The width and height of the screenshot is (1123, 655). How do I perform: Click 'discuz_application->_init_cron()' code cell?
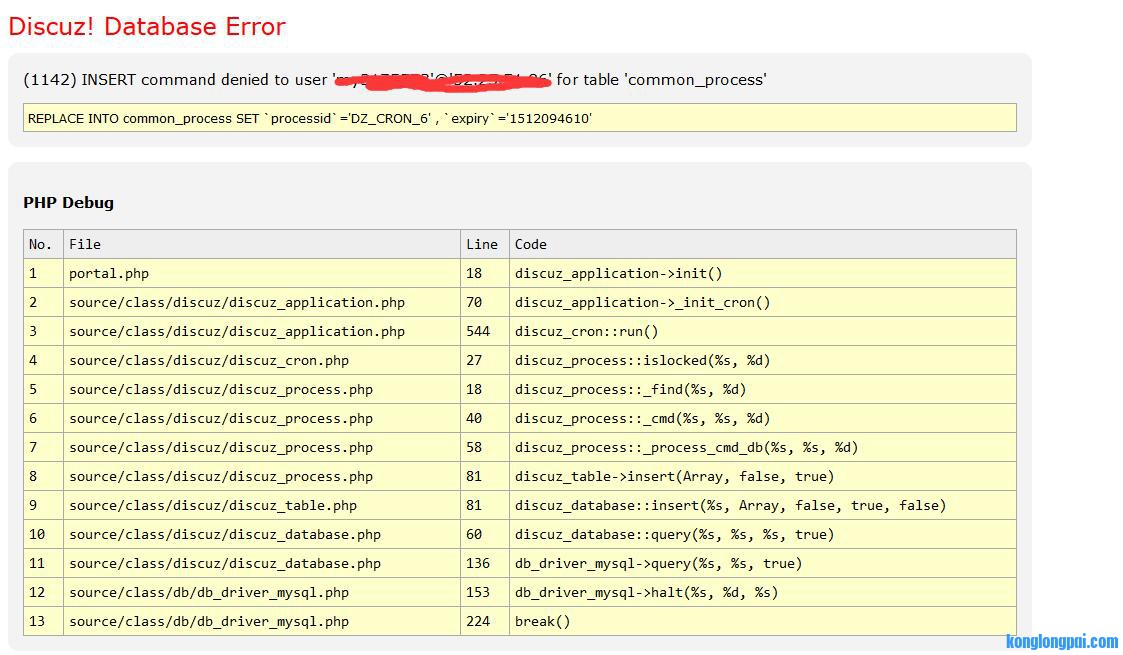pyautogui.click(x=763, y=302)
